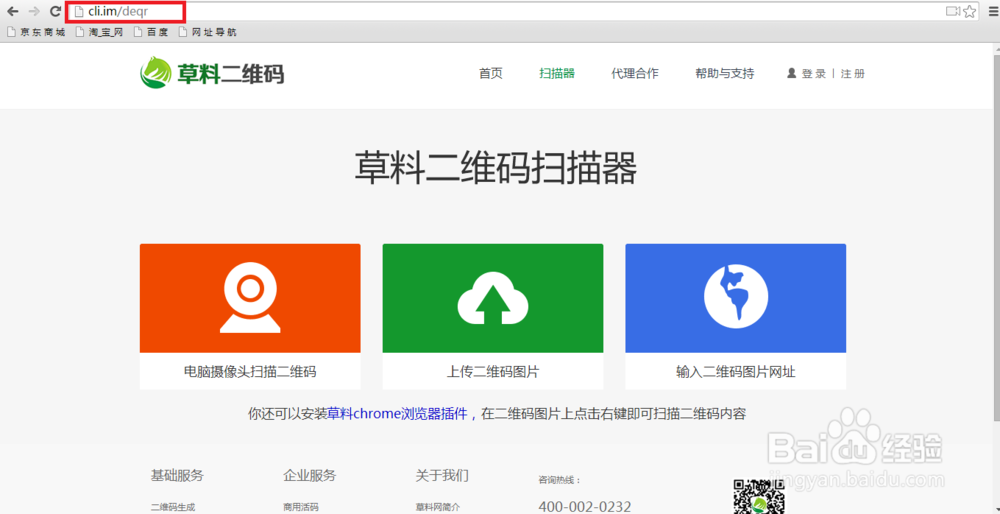This screenshot has width=1000, height=514.
Task: Open the 草料chrome浏览器插件 link
Action: pyautogui.click(x=399, y=414)
